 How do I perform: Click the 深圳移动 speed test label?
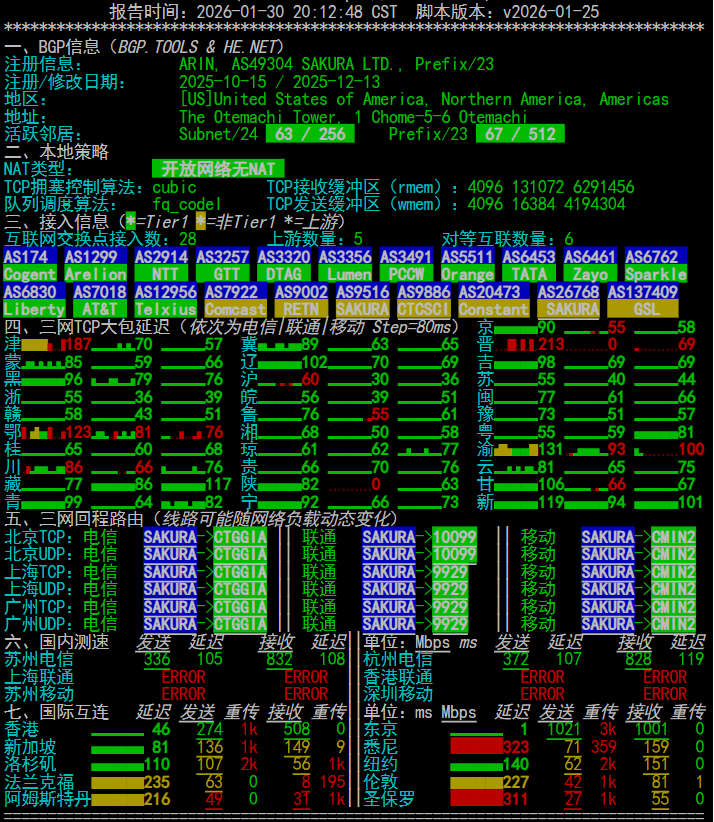pyautogui.click(x=398, y=694)
